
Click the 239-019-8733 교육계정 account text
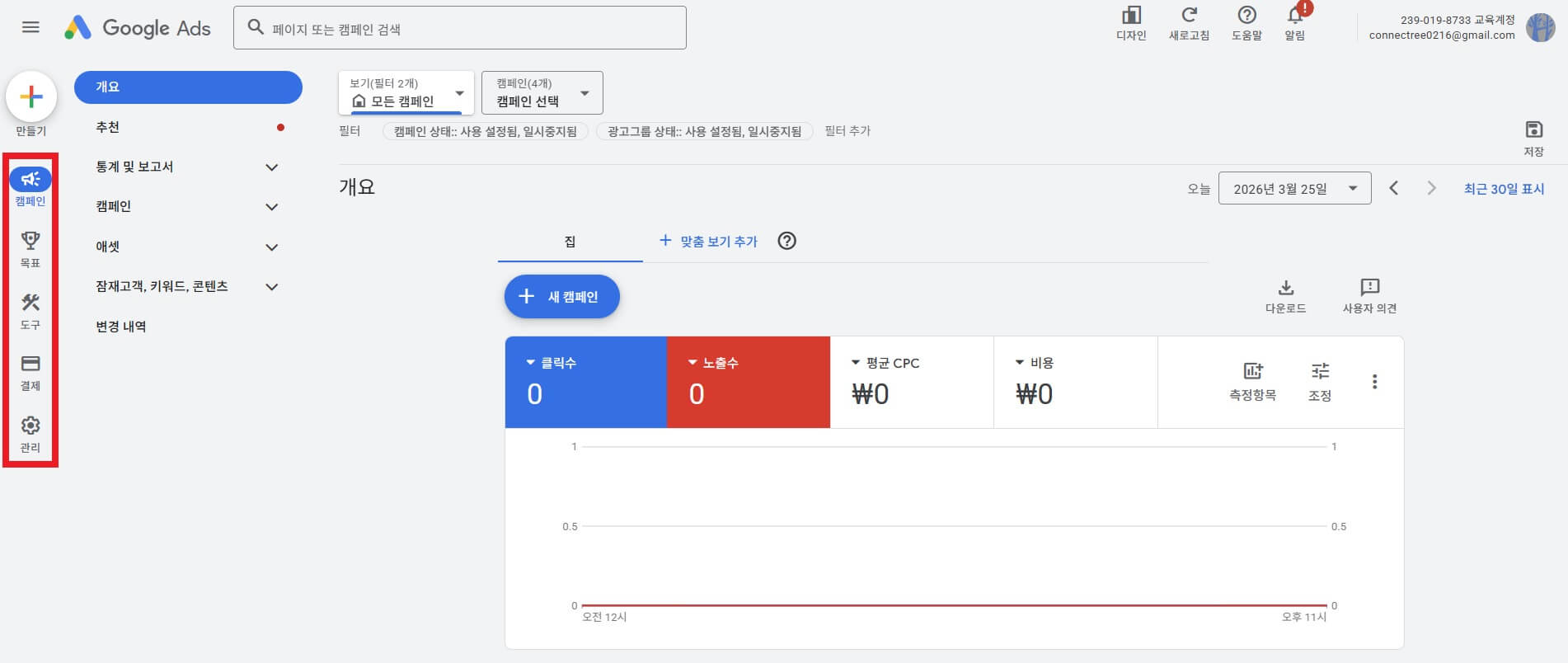coord(1458,20)
